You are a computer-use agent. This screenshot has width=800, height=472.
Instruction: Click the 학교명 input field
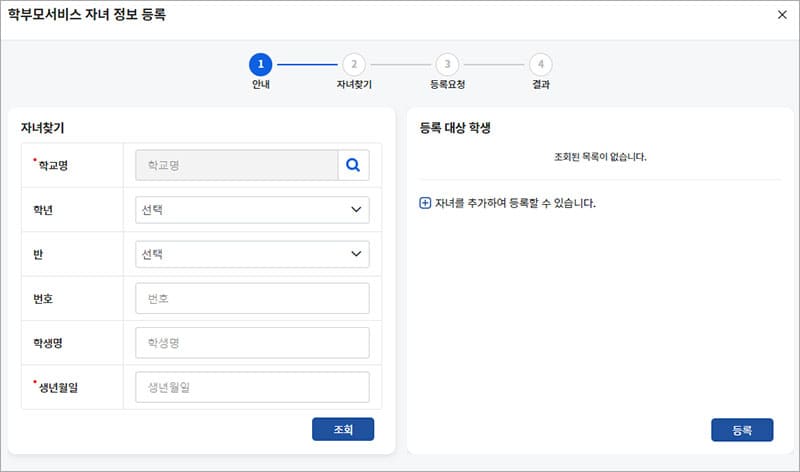pos(236,165)
